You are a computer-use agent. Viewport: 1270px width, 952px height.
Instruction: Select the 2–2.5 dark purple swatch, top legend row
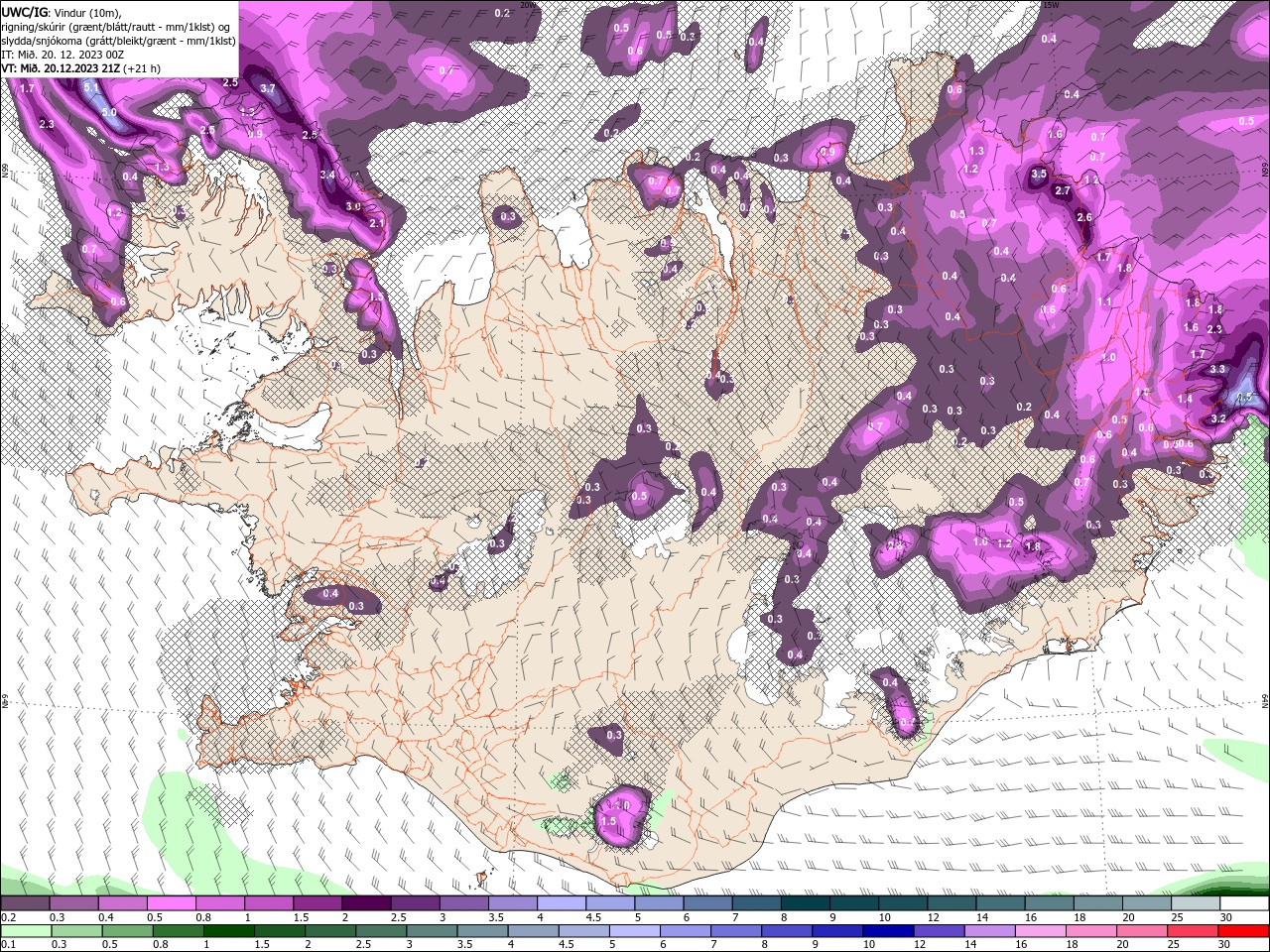[x=365, y=903]
